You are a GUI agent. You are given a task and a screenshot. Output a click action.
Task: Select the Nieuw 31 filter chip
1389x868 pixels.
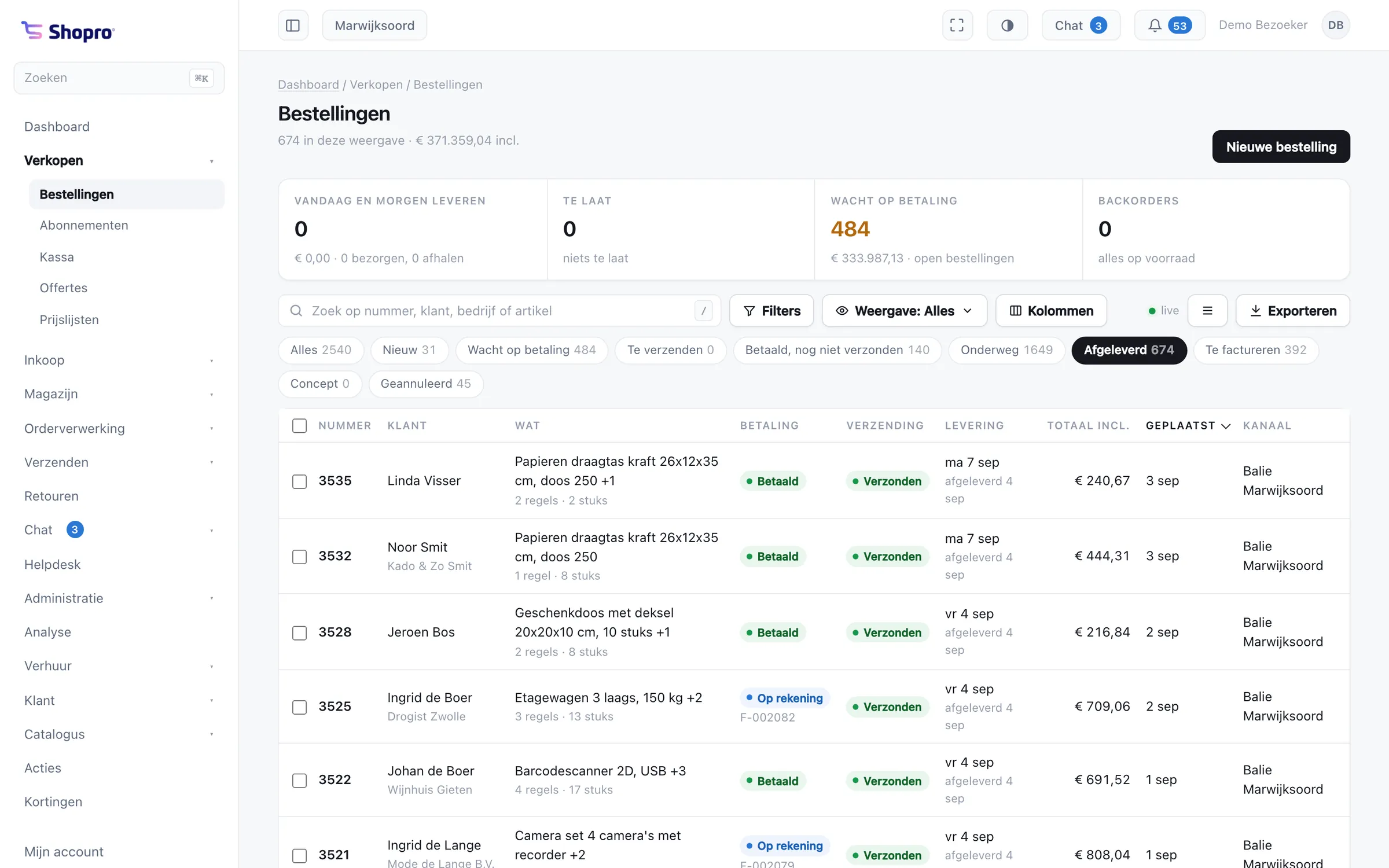[x=409, y=350]
